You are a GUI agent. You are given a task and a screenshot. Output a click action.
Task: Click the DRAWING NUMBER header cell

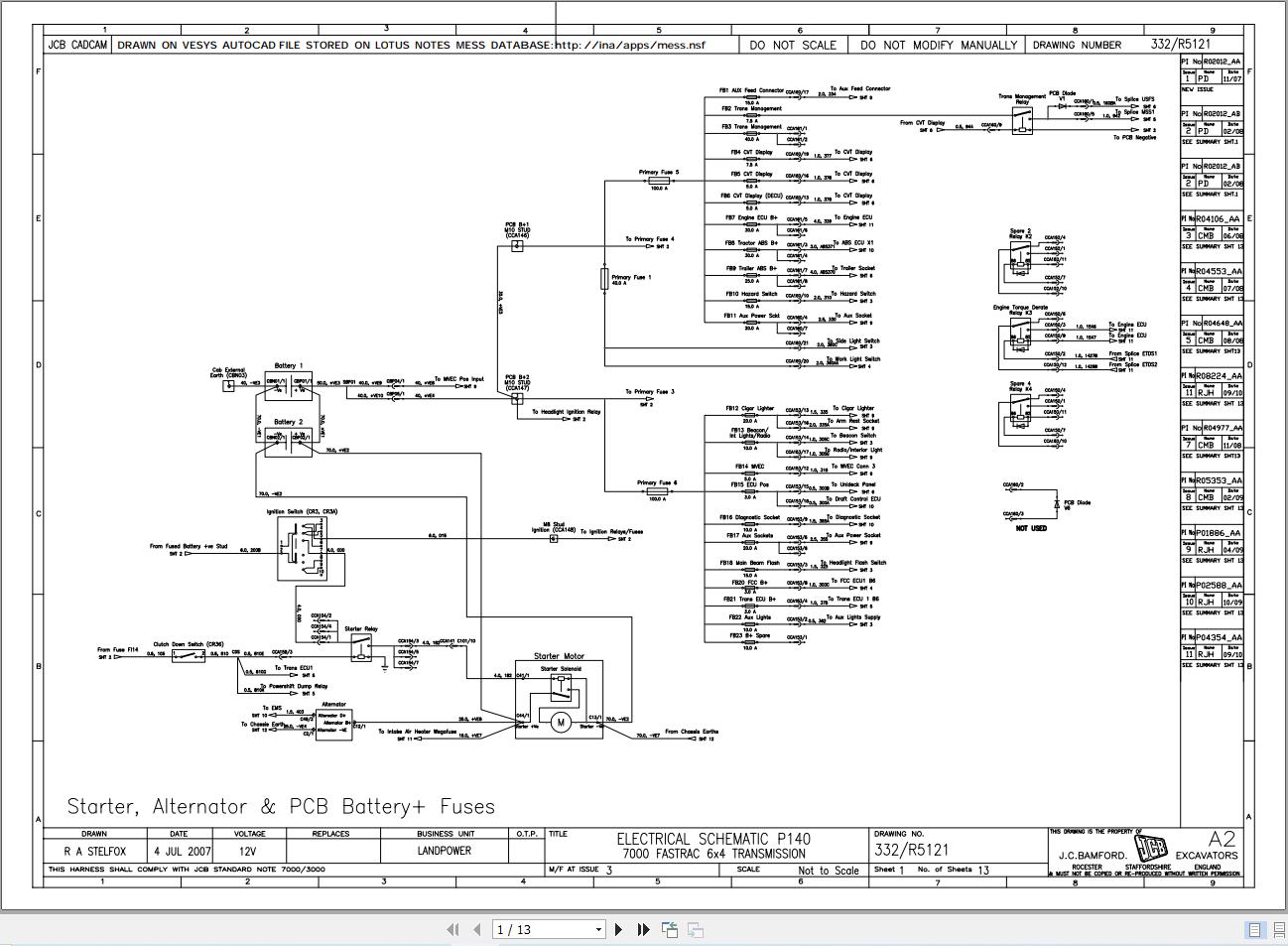tap(1078, 44)
